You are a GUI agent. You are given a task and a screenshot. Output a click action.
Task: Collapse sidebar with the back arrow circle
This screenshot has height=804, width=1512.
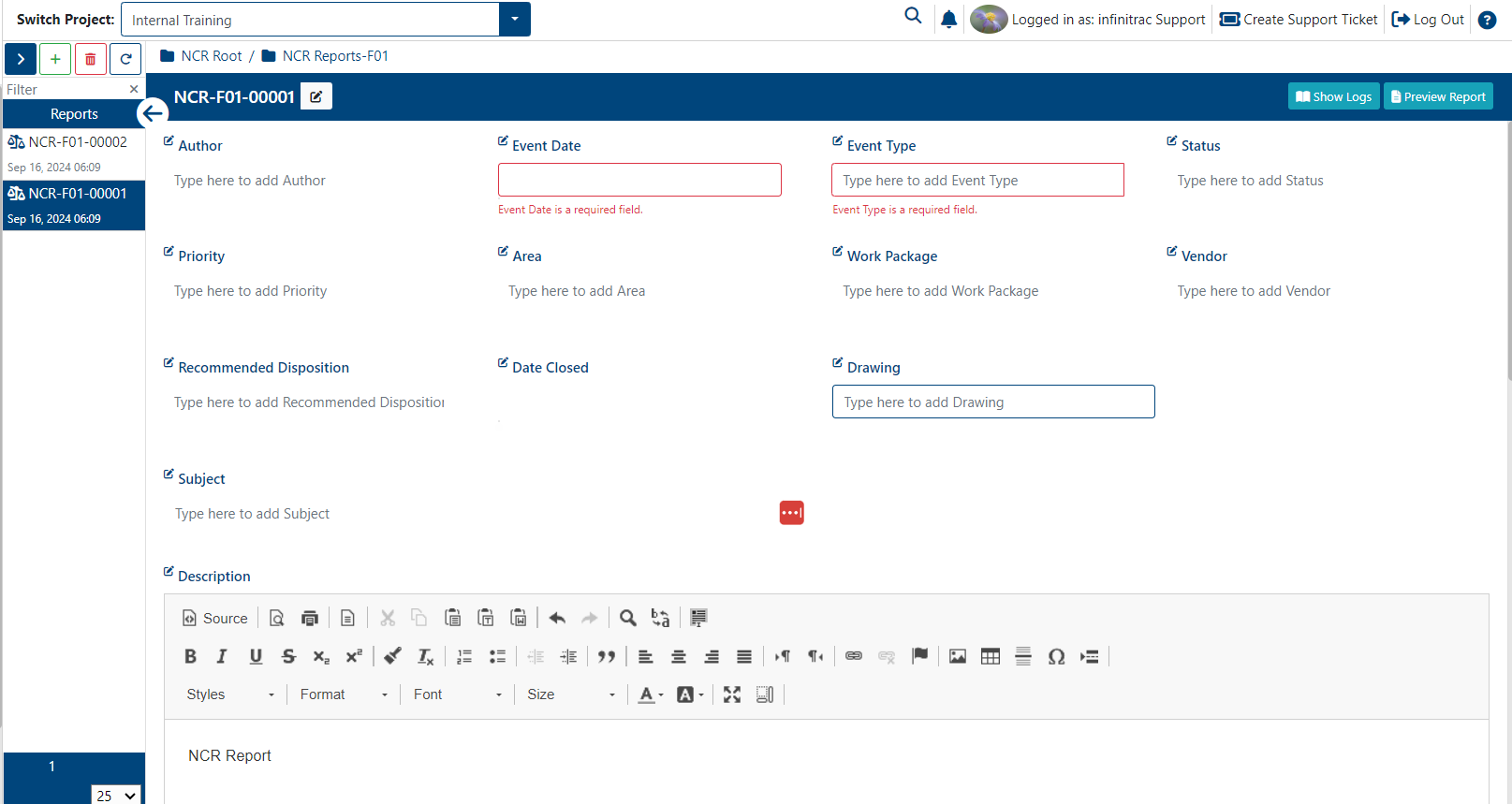(x=152, y=113)
